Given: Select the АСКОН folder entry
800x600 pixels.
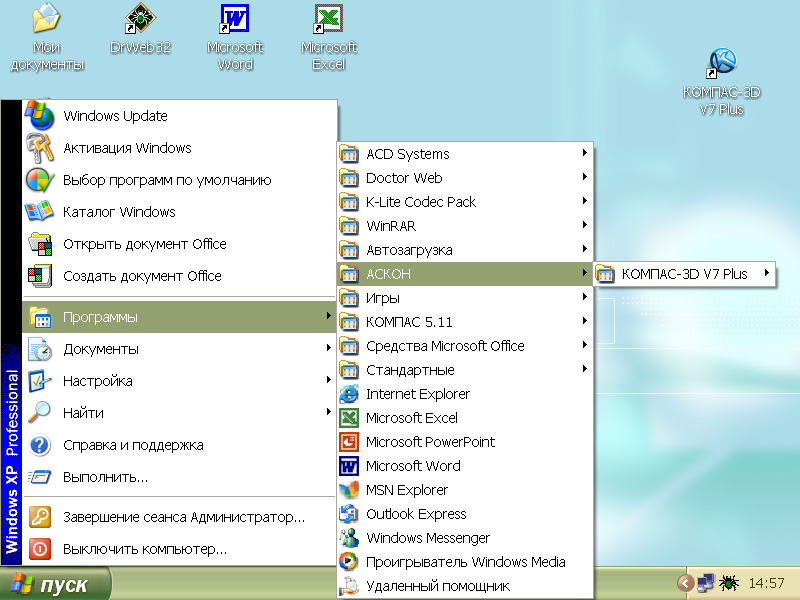Looking at the screenshot, I should 464,274.
